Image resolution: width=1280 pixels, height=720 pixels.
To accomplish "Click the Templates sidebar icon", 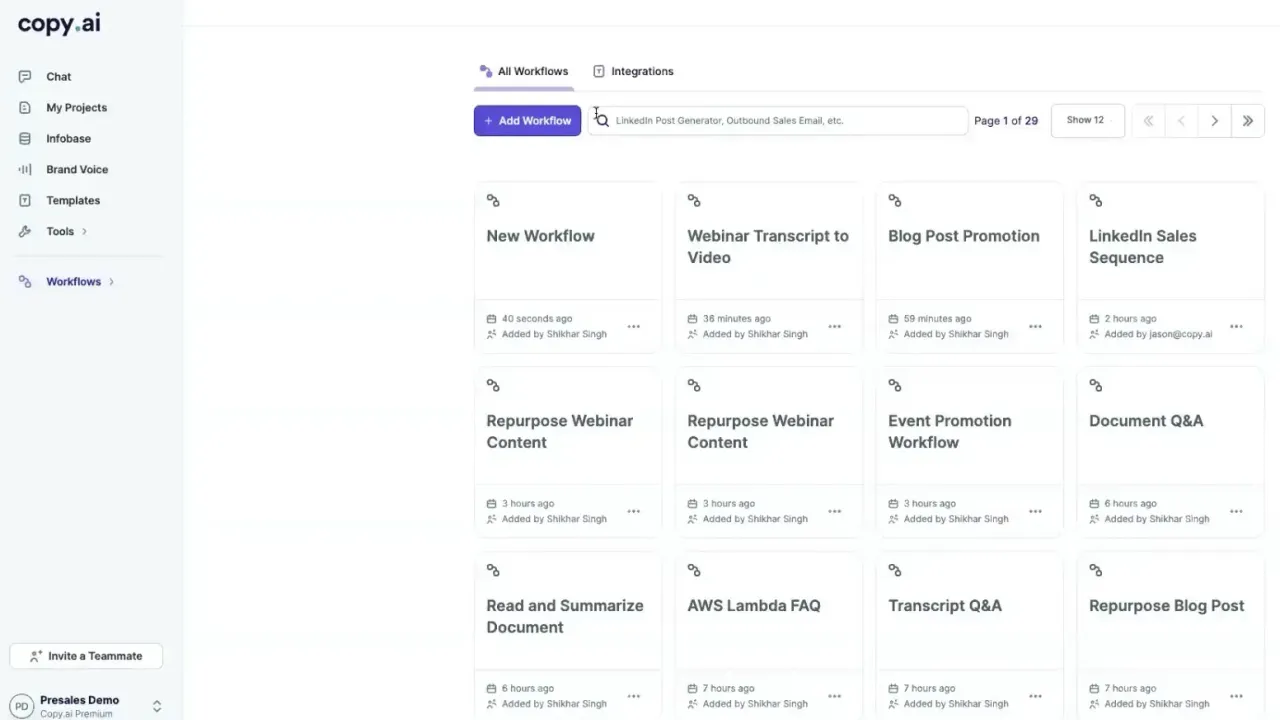I will 25,200.
